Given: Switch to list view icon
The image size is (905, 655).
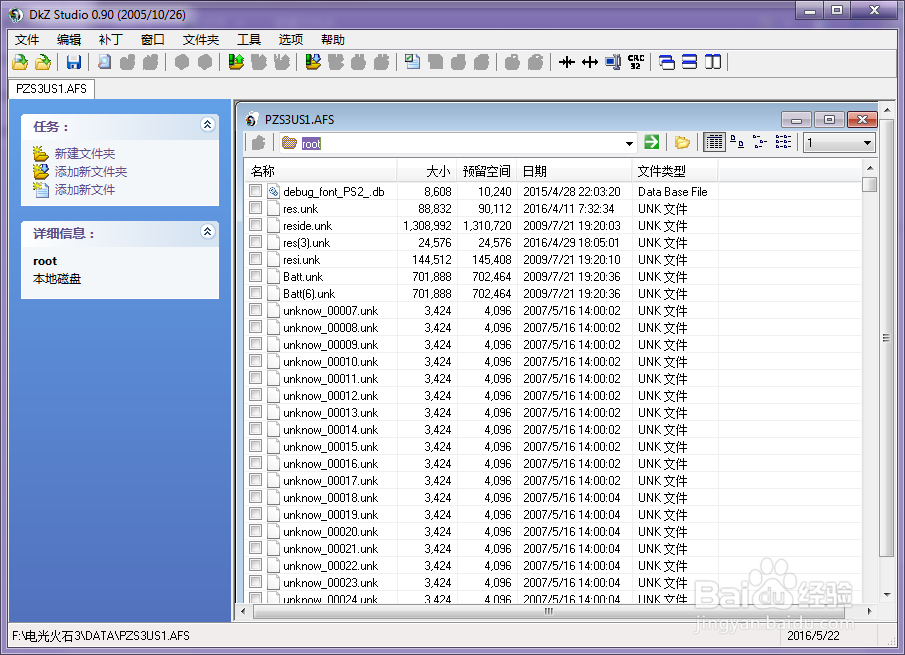Looking at the screenshot, I should [783, 142].
